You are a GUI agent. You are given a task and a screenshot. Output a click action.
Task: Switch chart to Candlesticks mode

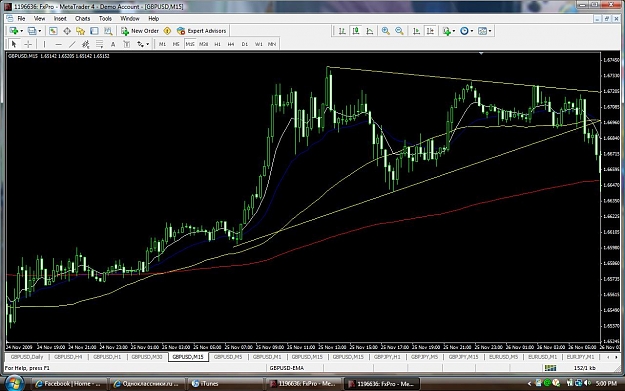point(356,31)
